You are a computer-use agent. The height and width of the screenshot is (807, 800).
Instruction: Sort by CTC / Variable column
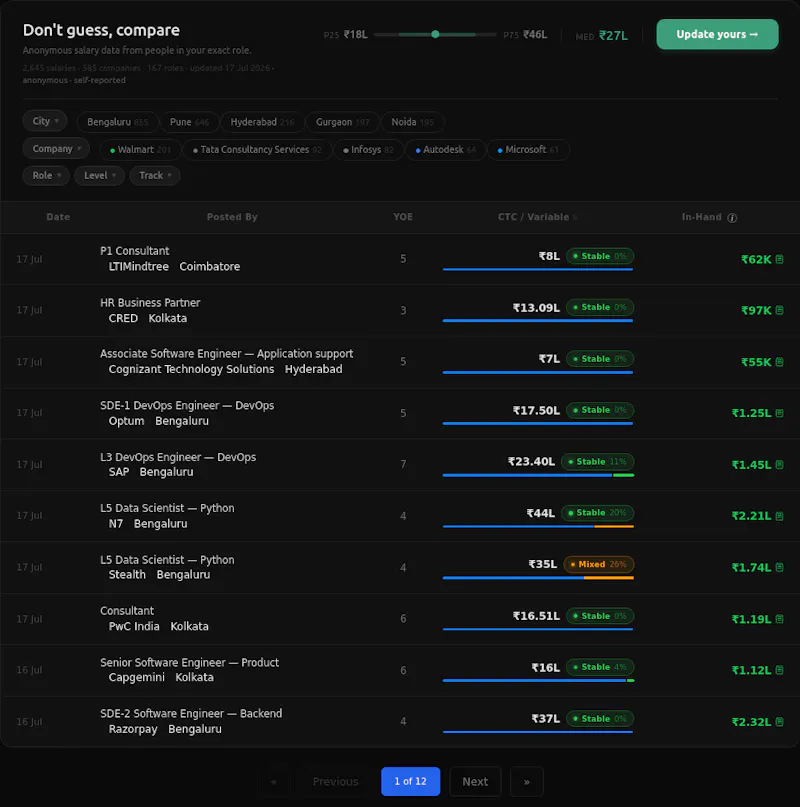[x=537, y=217]
